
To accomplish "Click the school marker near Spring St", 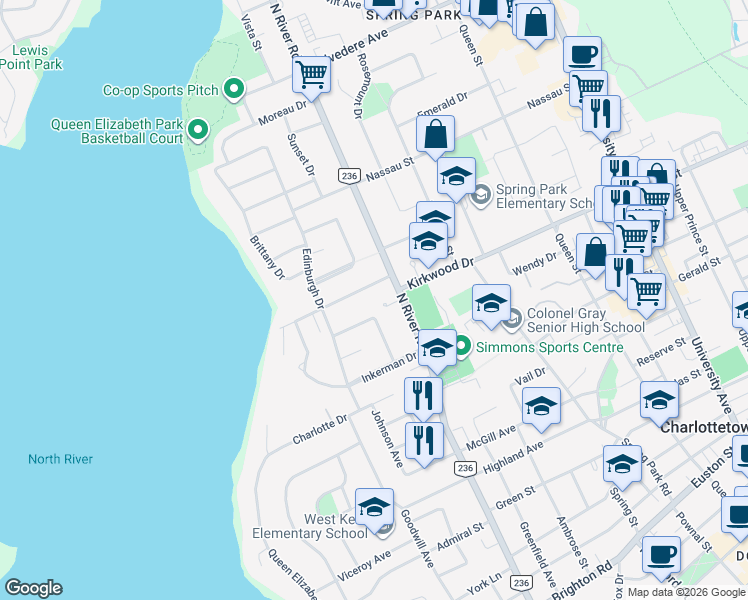I will (x=622, y=465).
